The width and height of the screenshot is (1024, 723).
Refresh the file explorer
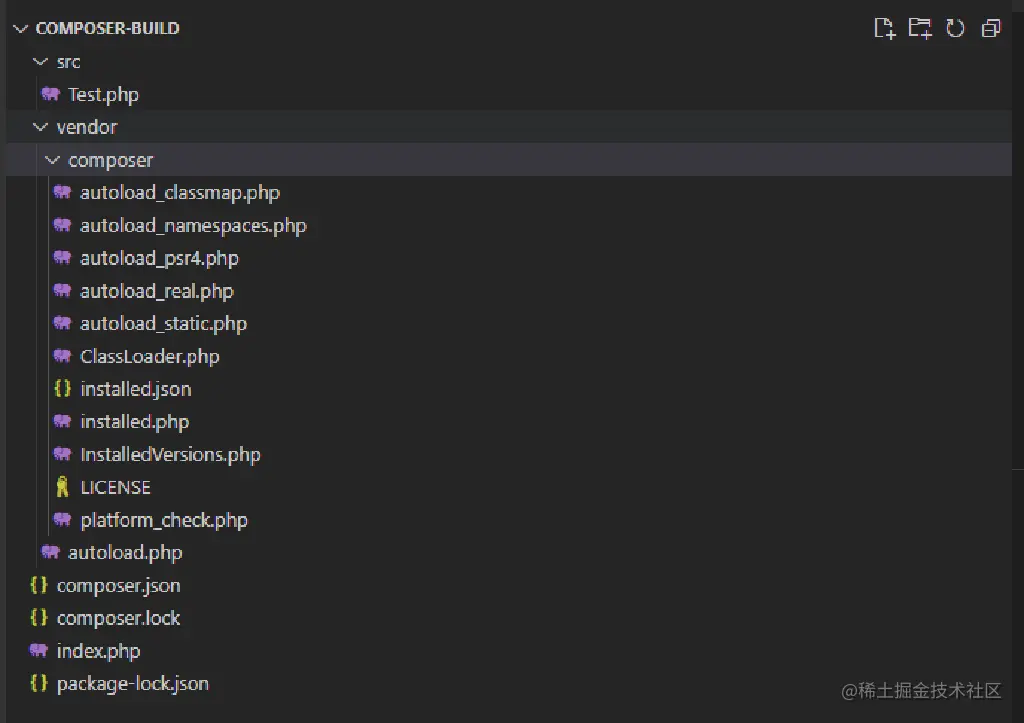tap(955, 28)
